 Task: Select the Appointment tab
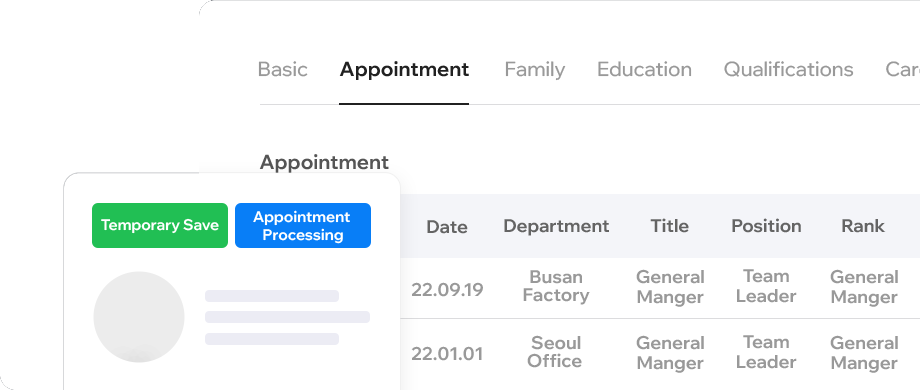coord(404,69)
